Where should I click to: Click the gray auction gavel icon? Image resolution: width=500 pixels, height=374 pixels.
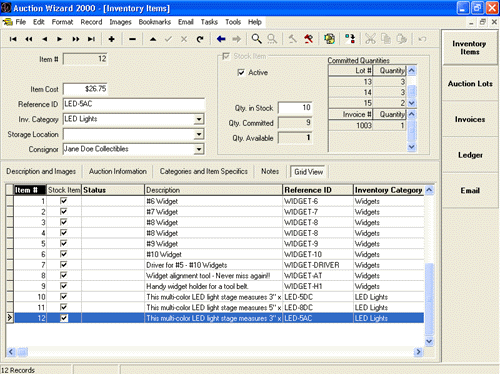(x=293, y=39)
